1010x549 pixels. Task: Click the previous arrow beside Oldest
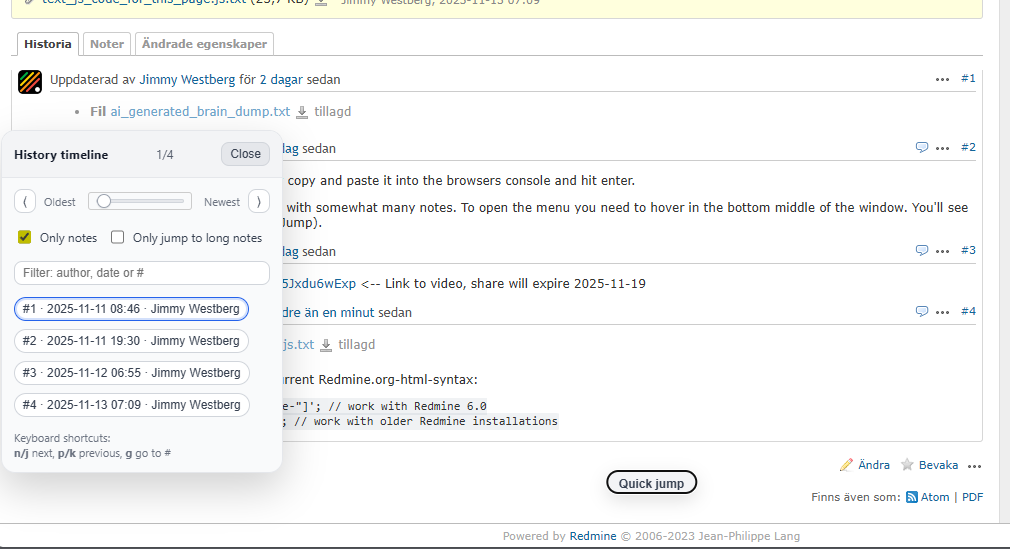click(x=25, y=202)
